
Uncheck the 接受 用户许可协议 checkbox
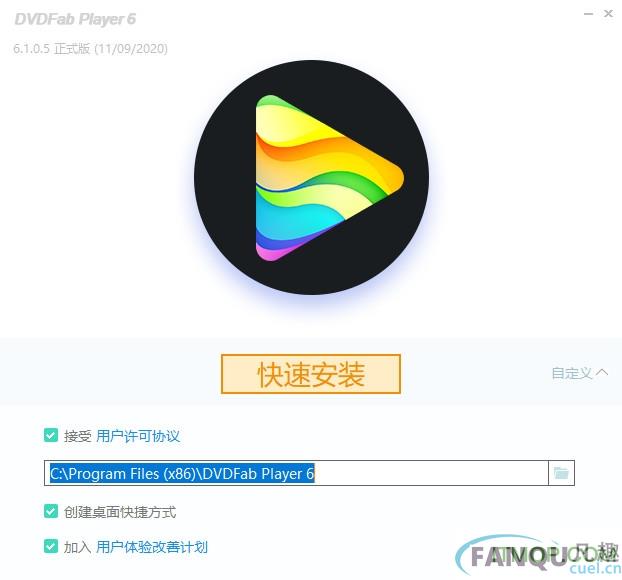point(51,435)
